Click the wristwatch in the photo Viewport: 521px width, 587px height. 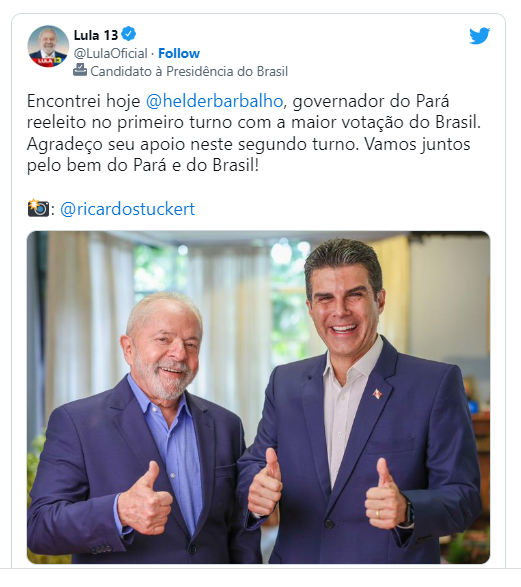[x=408, y=513]
